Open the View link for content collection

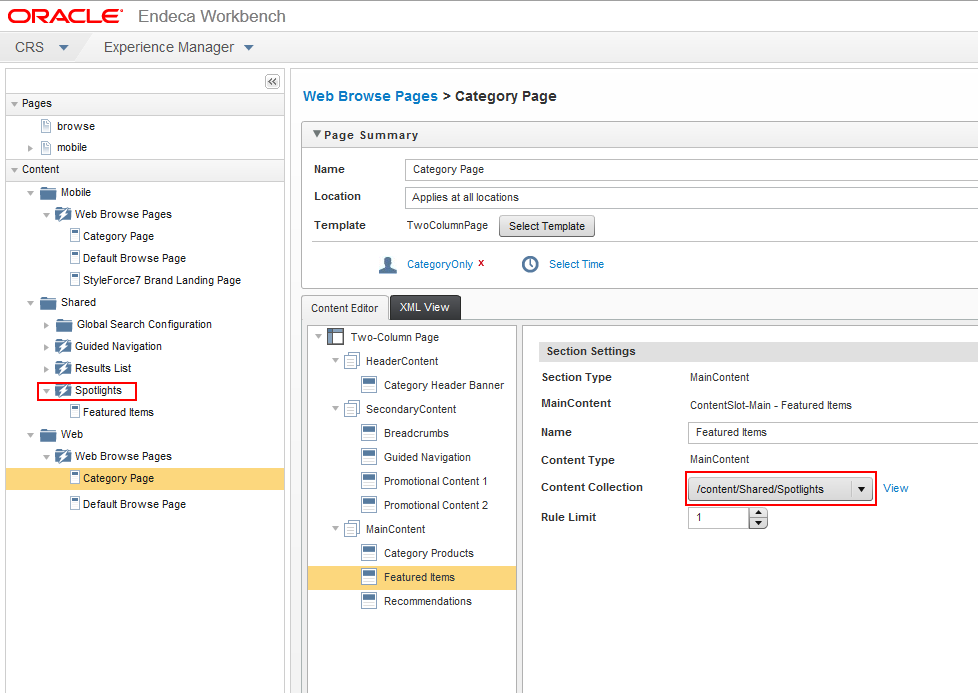tap(896, 488)
